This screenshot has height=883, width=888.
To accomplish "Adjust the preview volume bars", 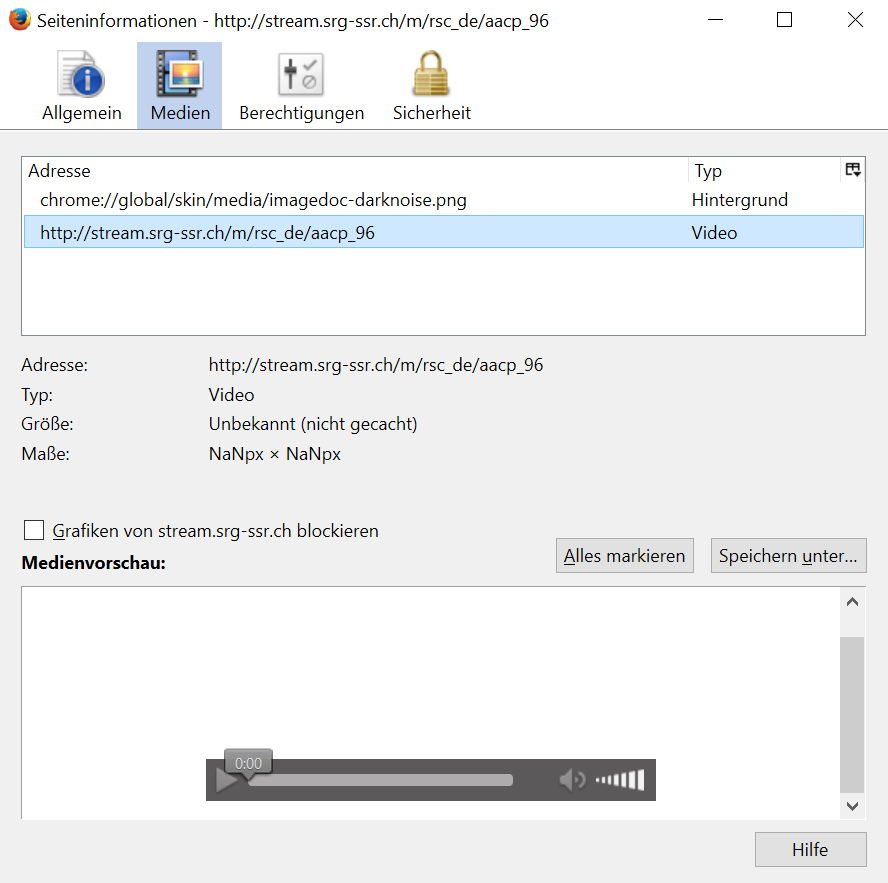I will click(x=620, y=780).
